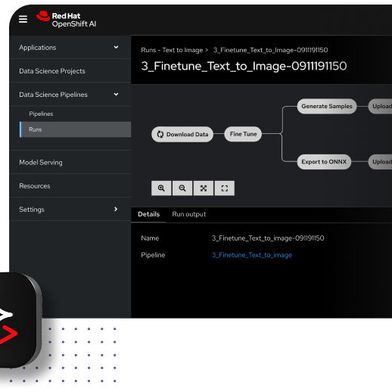Select Runs in sidebar
This screenshot has width=392, height=392.
point(75,129)
